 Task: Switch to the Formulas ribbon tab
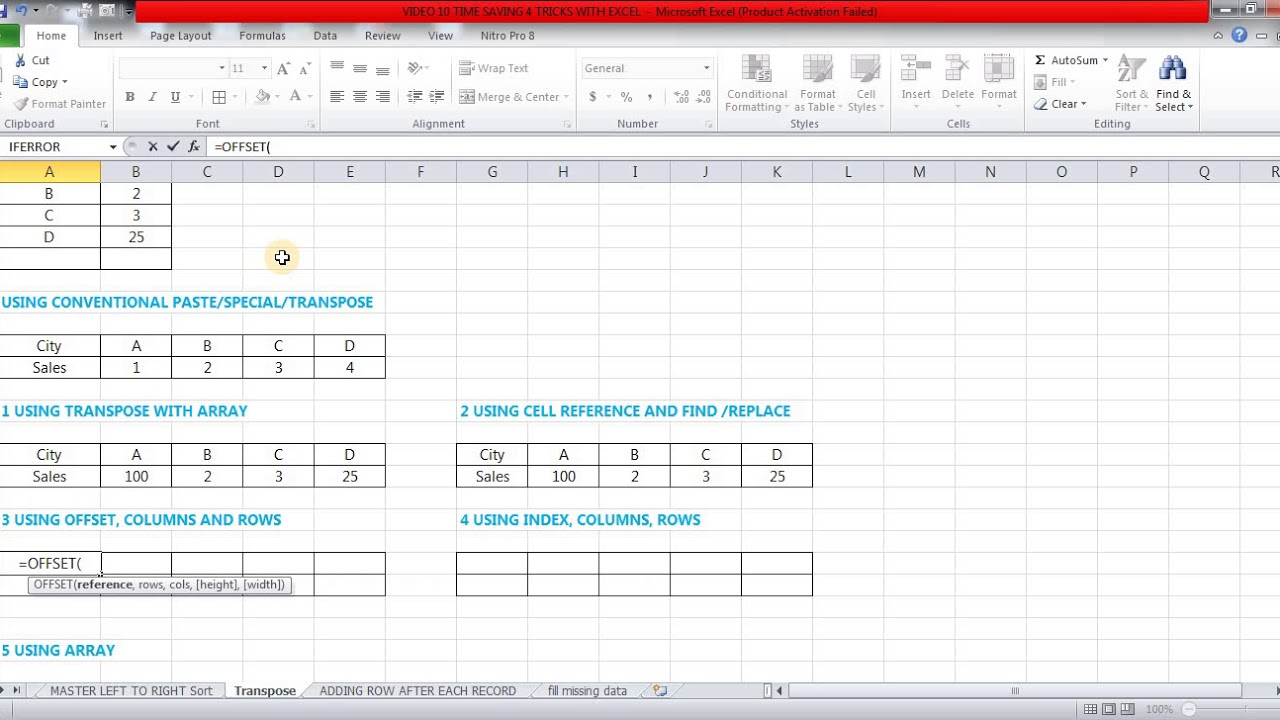262,36
